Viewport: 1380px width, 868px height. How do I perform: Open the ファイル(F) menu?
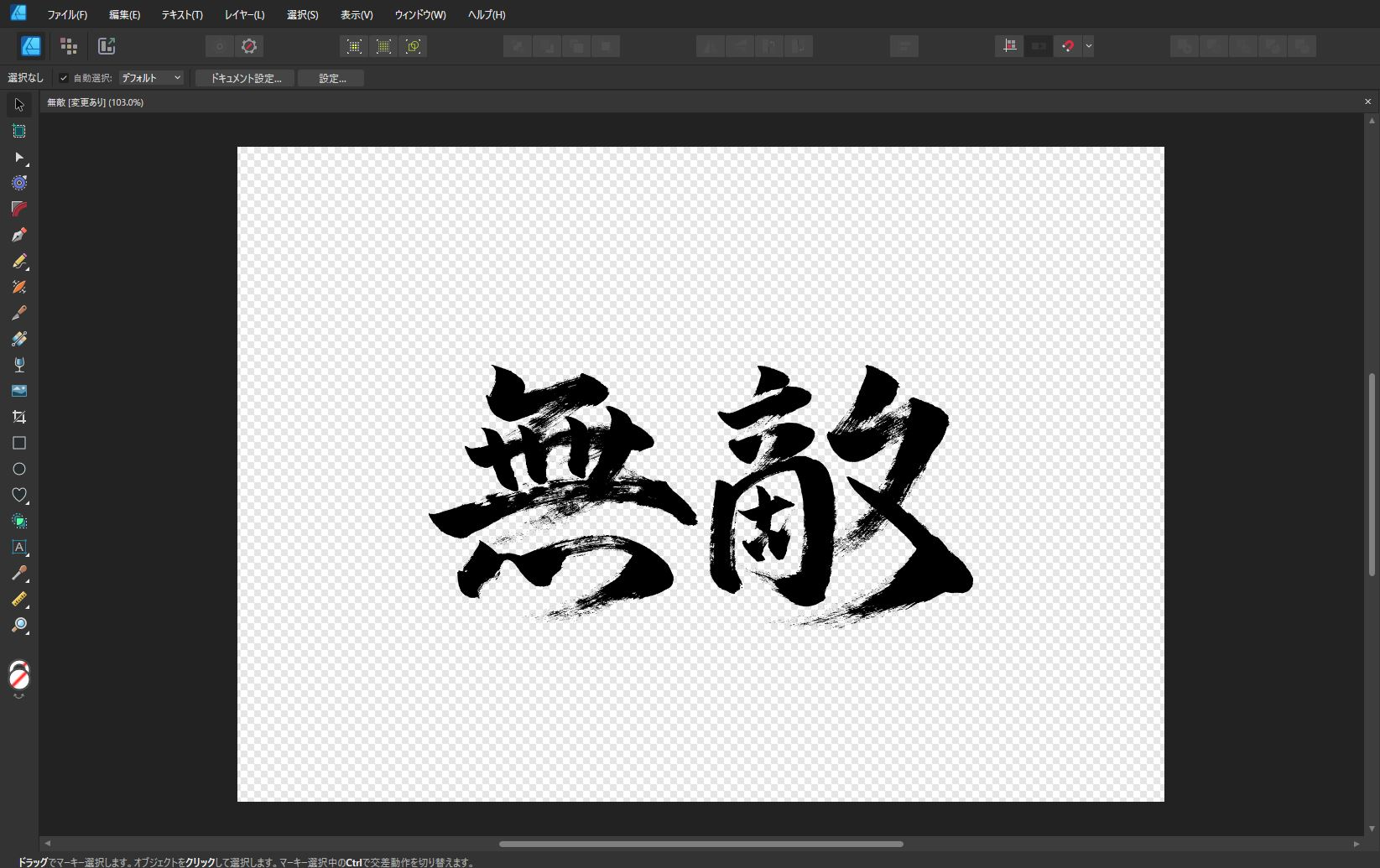coord(67,14)
